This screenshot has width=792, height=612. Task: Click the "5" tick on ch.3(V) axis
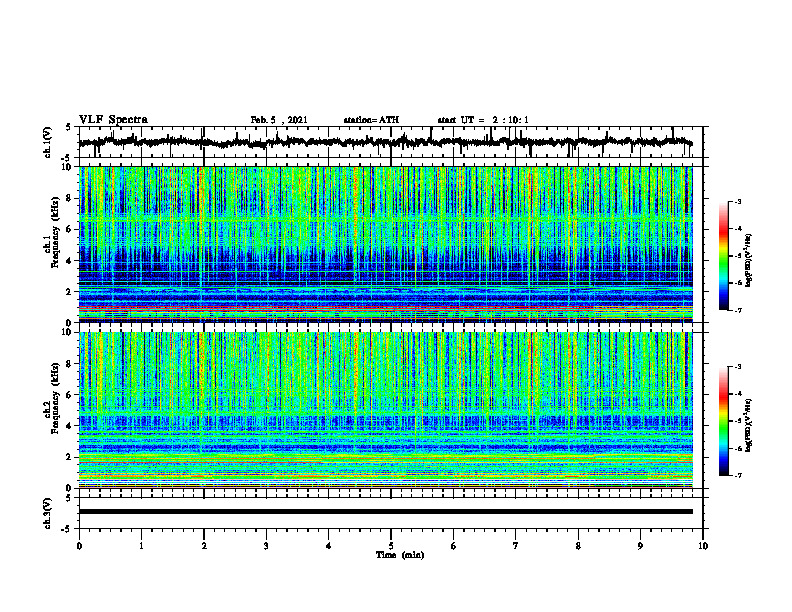click(x=70, y=498)
